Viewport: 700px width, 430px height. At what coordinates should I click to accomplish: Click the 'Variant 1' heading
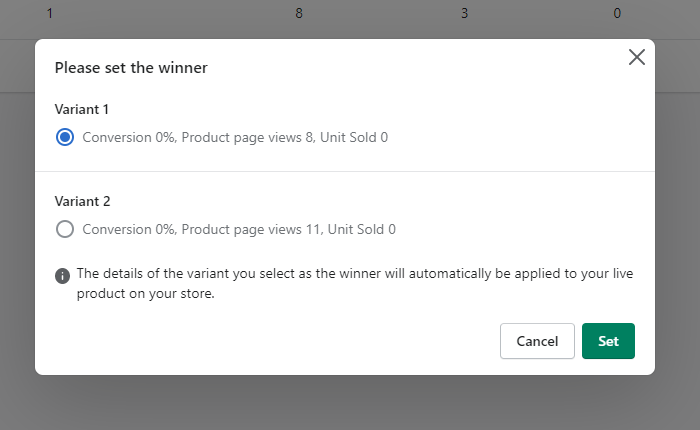click(81, 108)
